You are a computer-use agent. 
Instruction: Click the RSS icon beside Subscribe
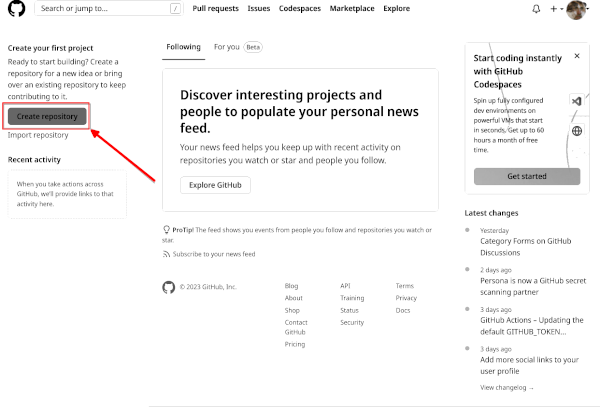(167, 254)
